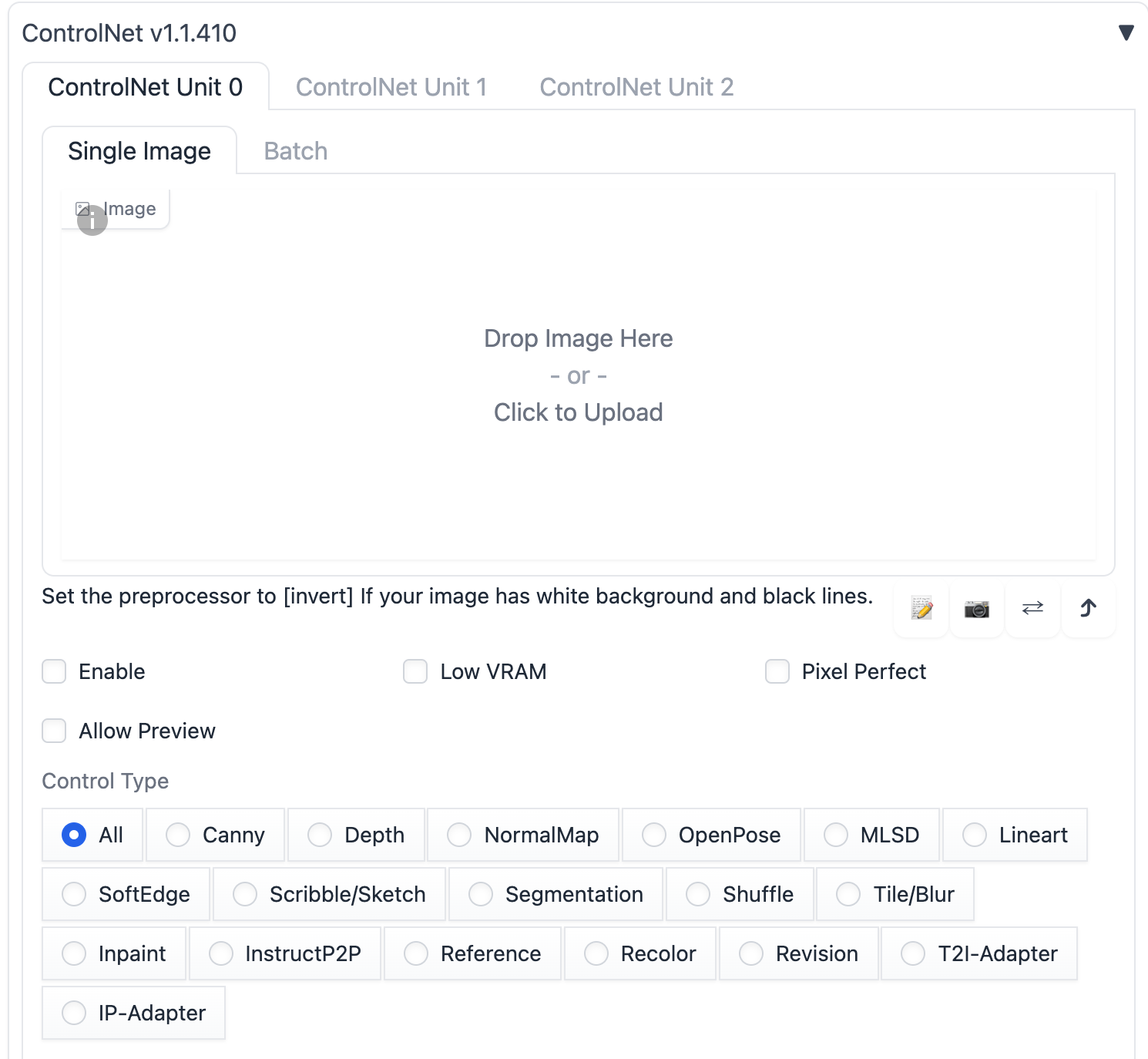The height and width of the screenshot is (1059, 1148).
Task: Open the ControlNet Unit 2 tab
Action: click(636, 87)
